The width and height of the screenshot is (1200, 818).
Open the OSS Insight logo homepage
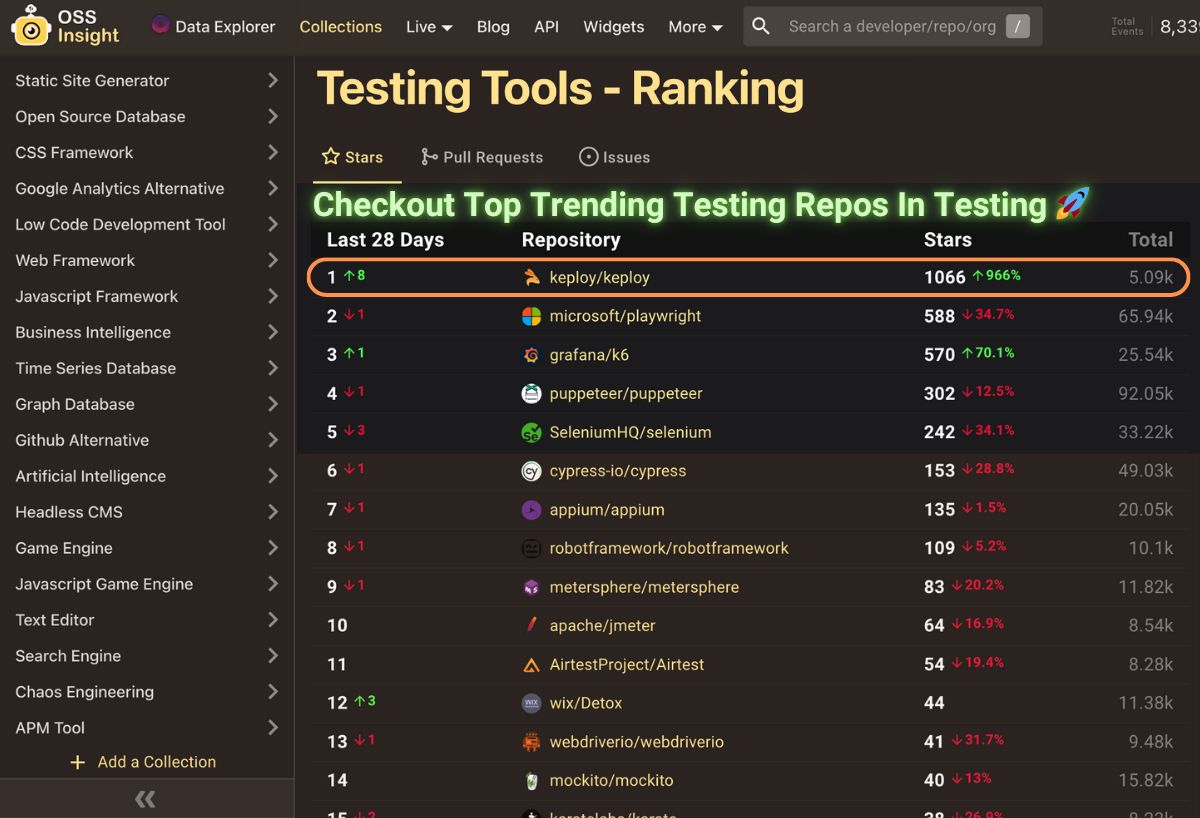coord(66,26)
